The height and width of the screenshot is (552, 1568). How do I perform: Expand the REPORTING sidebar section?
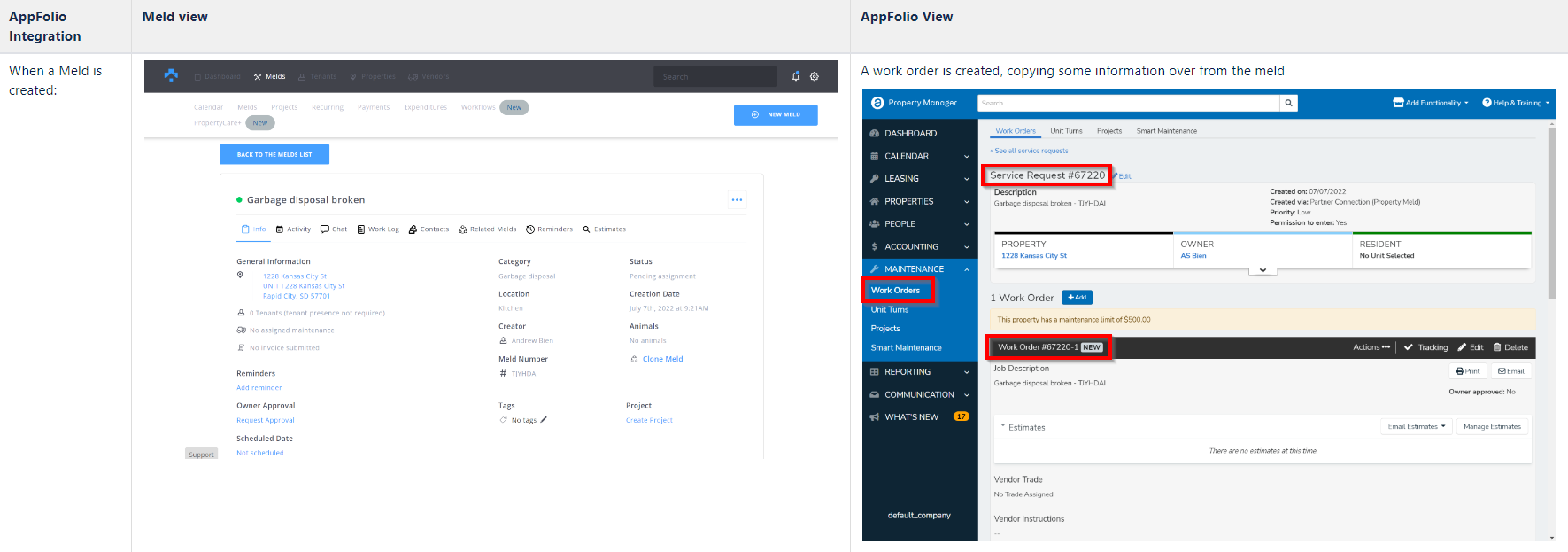(x=920, y=372)
